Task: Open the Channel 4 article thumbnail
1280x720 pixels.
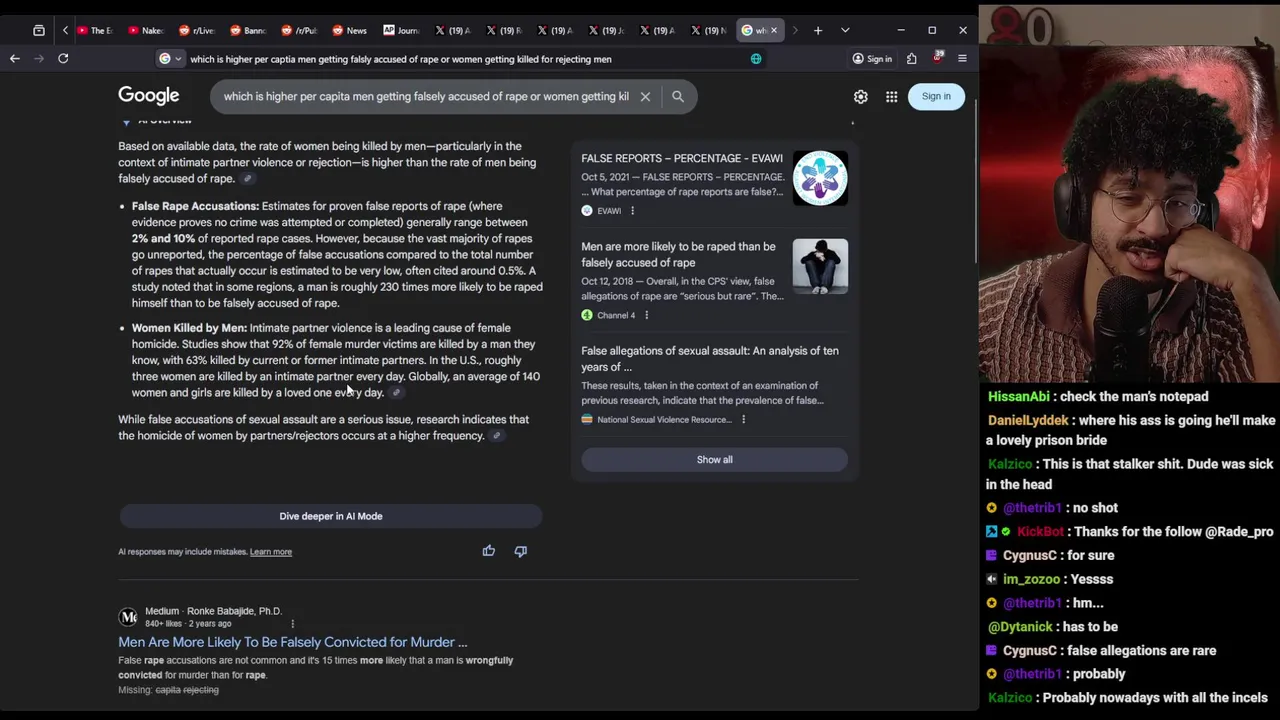Action: [x=820, y=266]
